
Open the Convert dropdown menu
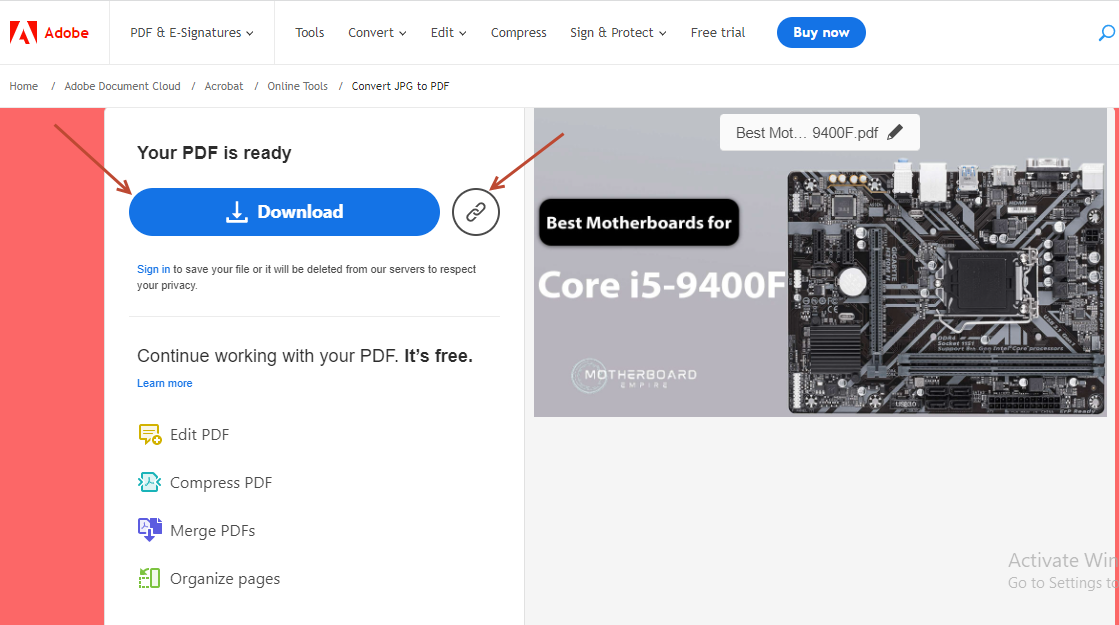click(377, 33)
